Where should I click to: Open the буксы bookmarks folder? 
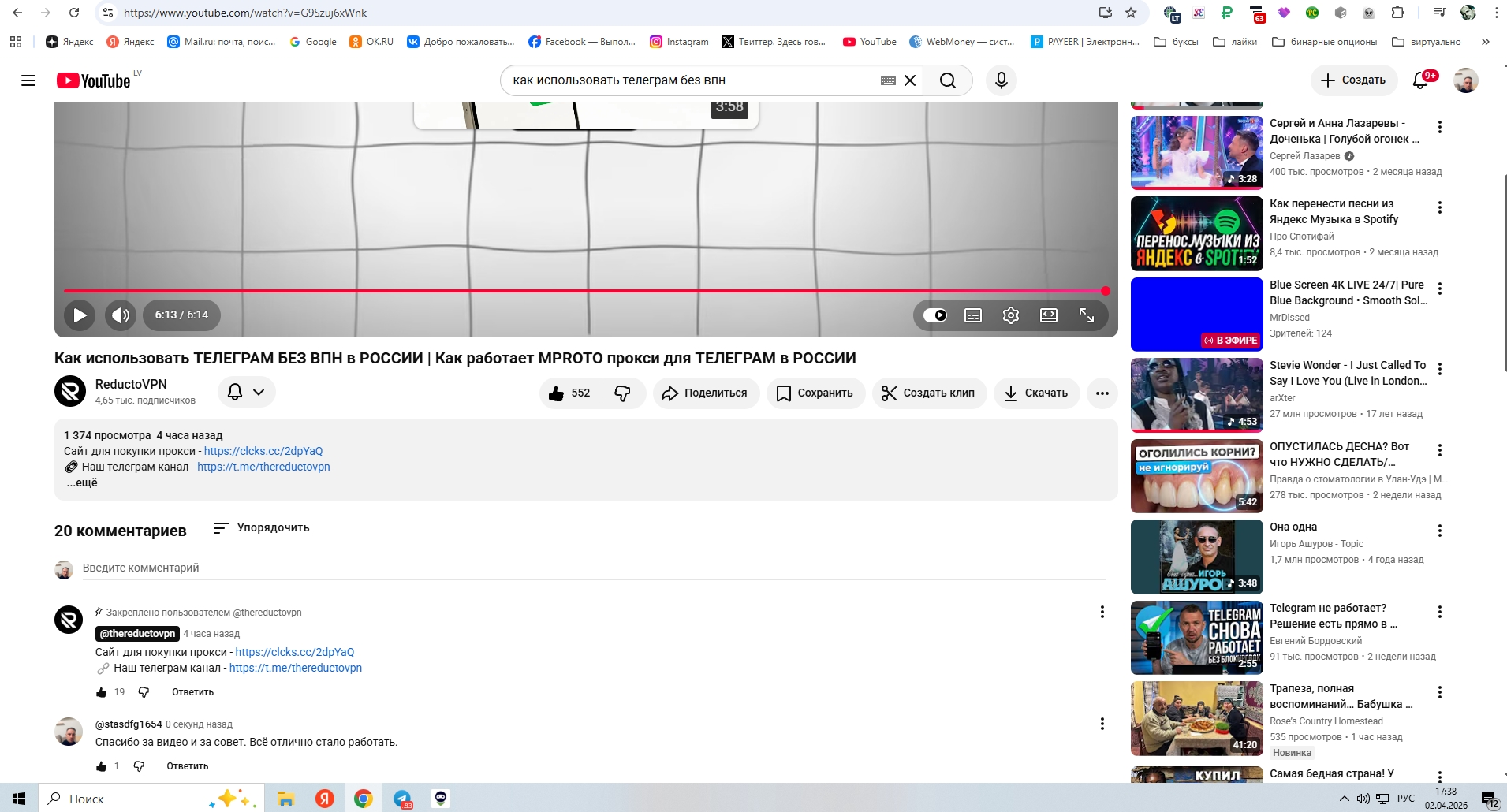click(1176, 42)
